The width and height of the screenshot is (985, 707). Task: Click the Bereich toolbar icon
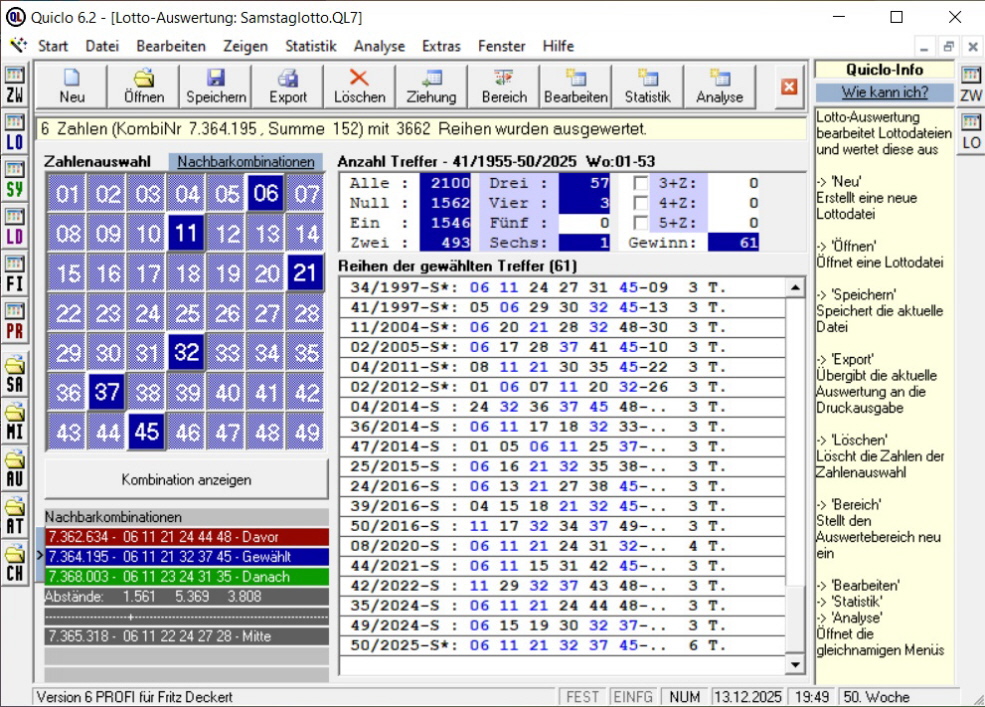504,86
